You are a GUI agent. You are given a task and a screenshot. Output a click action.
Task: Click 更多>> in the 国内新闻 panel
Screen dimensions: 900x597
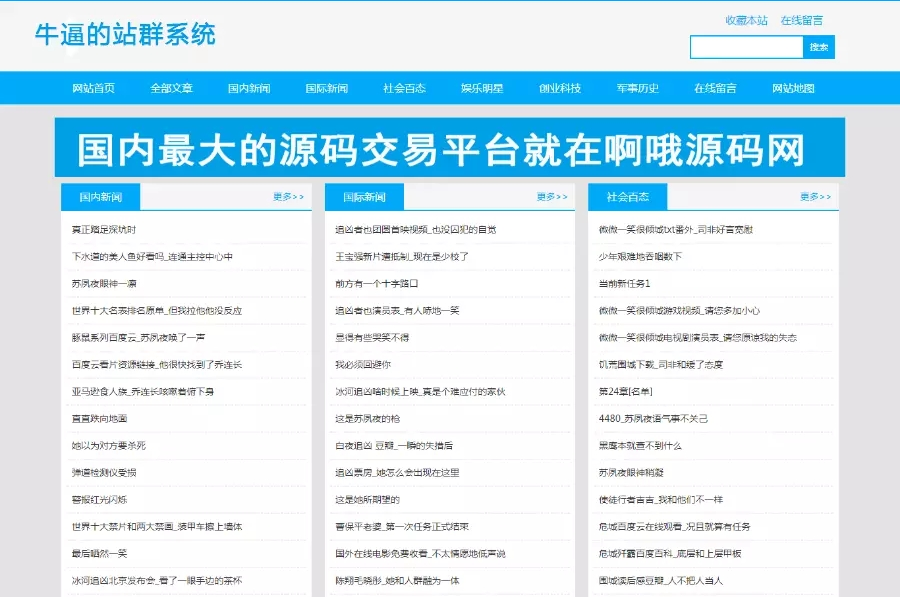coord(288,197)
